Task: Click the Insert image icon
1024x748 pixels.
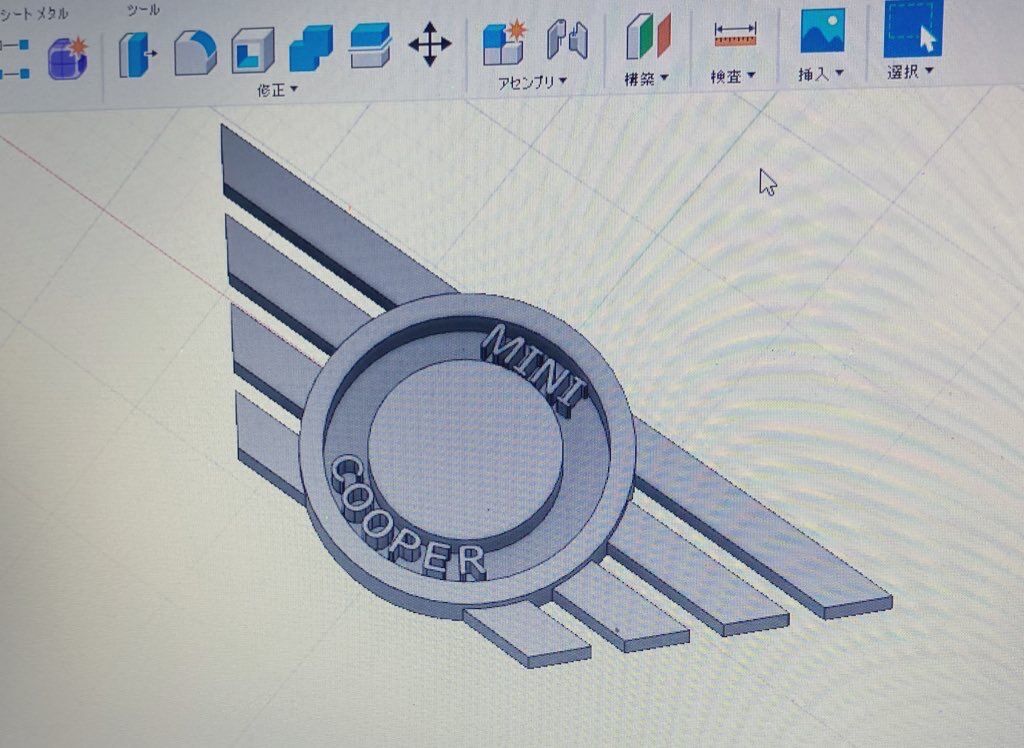Action: point(823,31)
